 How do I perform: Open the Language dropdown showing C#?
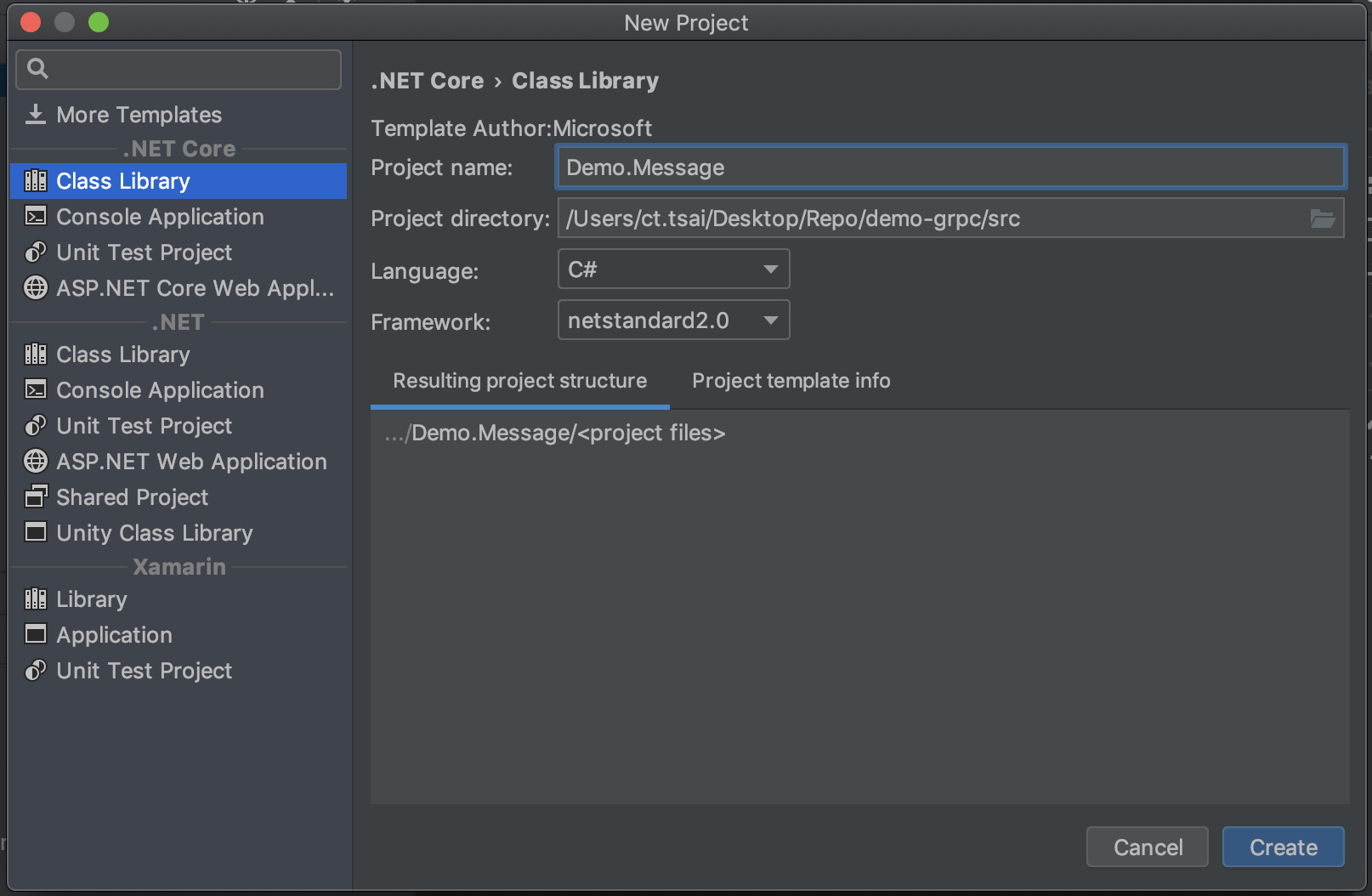click(x=672, y=269)
